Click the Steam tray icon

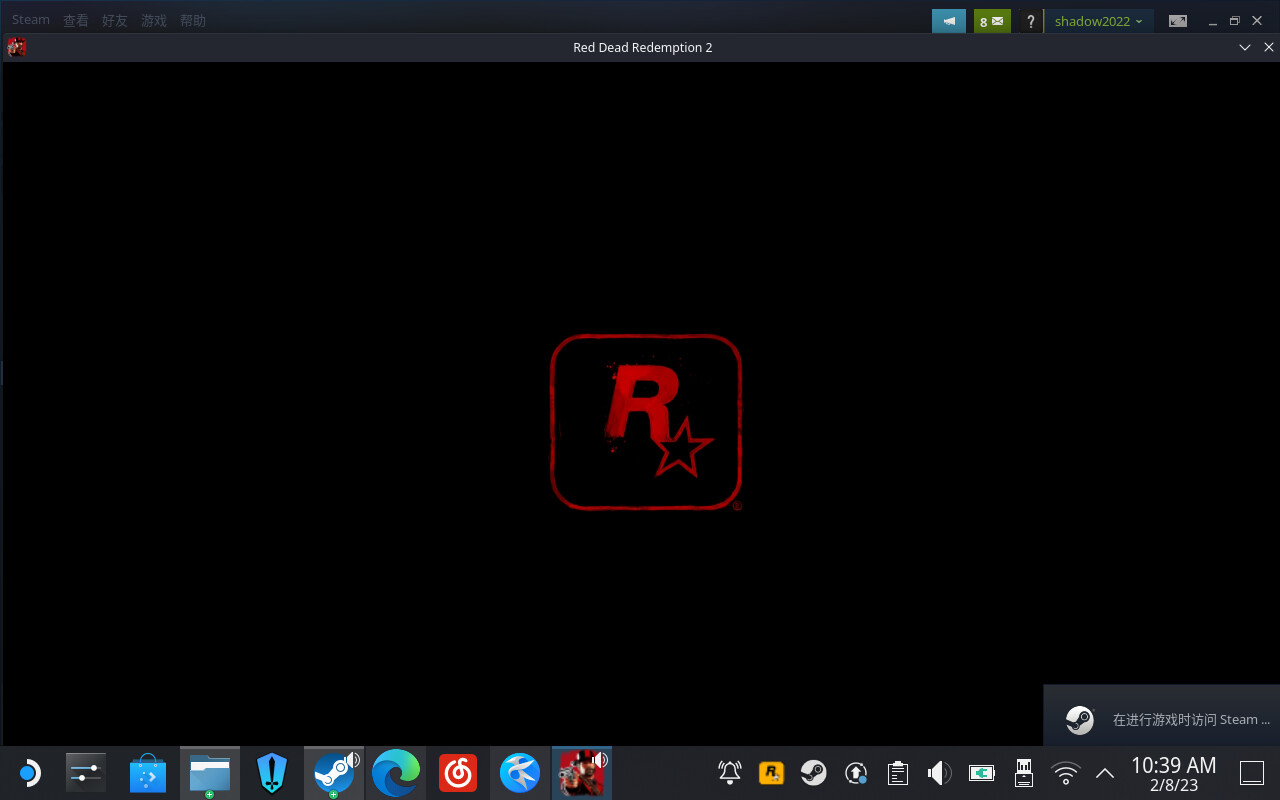click(x=813, y=773)
